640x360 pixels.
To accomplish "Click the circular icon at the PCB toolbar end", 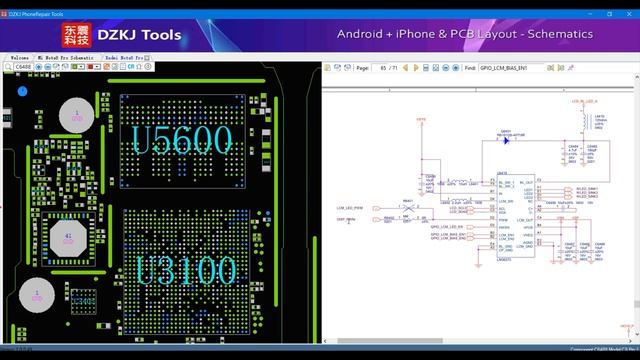I will [148, 67].
